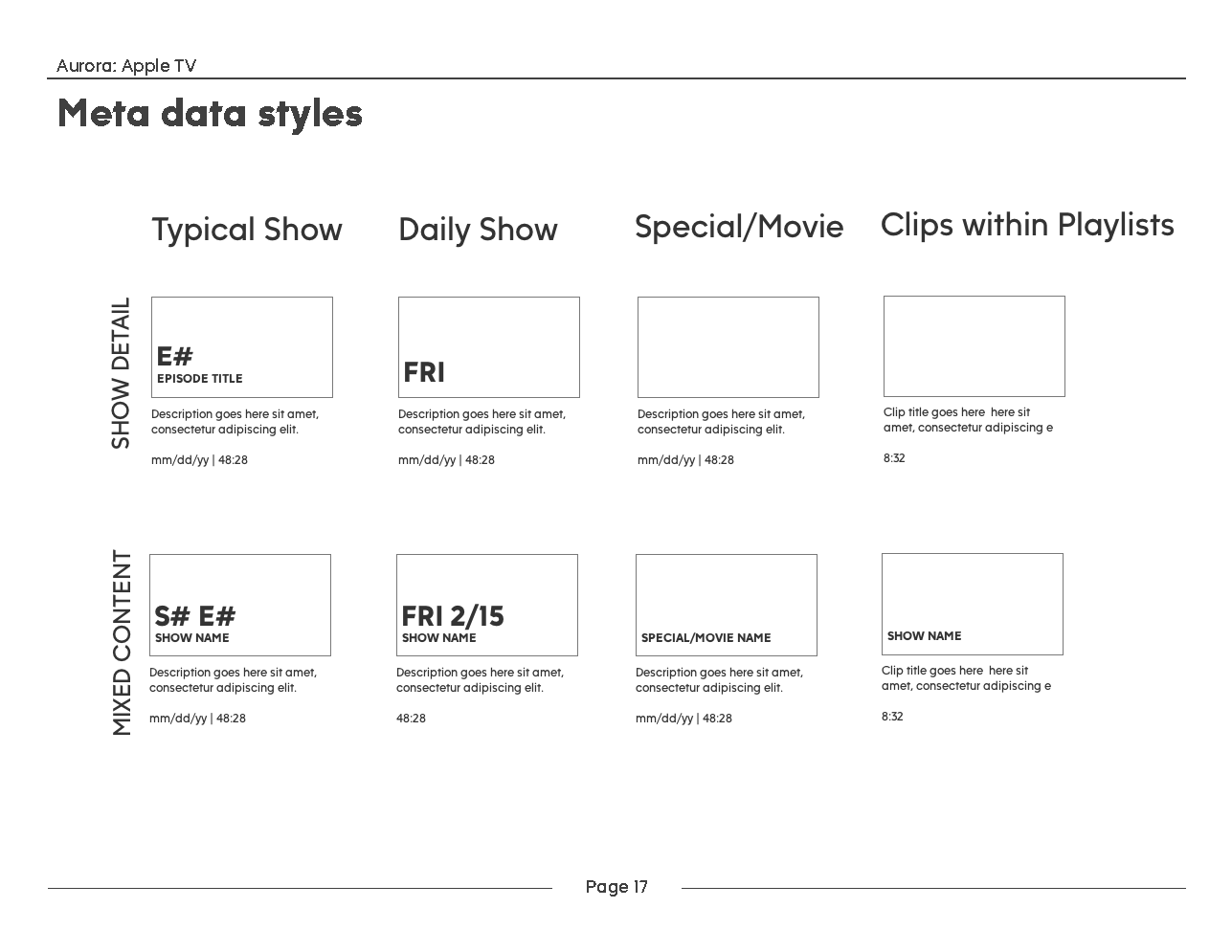Select the FRI 2/15 Show Name thumbnail
Viewport: 1232px width, 952px height.
[x=487, y=605]
